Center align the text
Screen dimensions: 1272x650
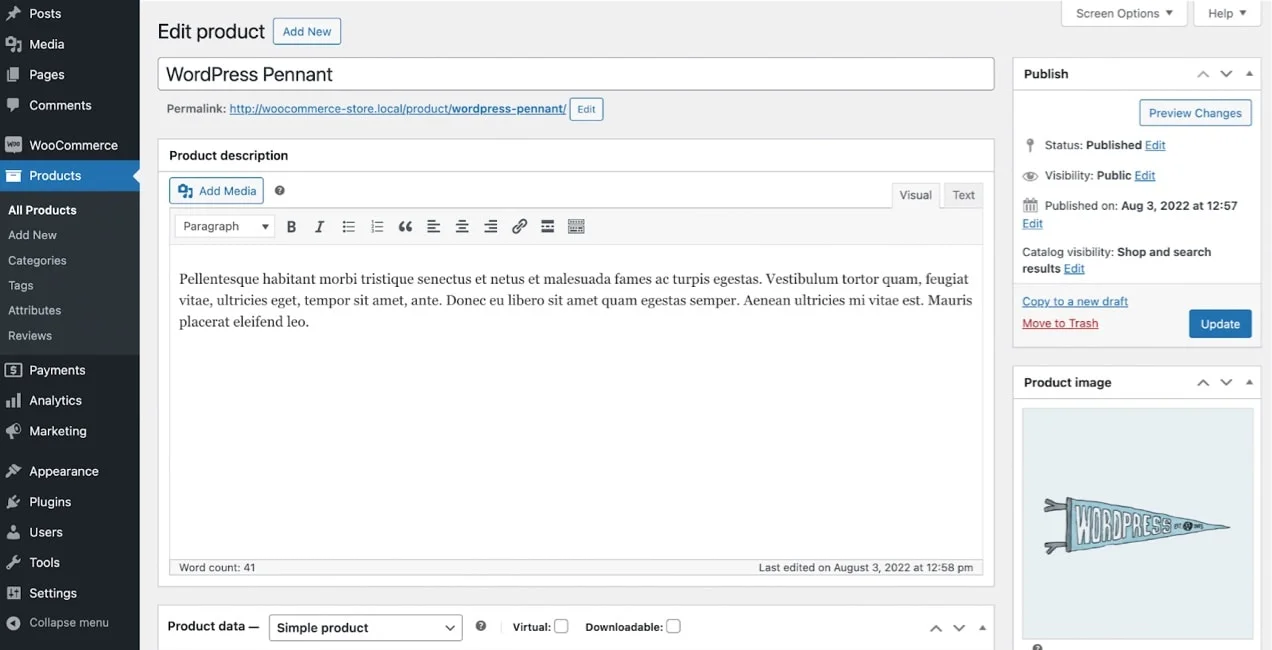462,227
